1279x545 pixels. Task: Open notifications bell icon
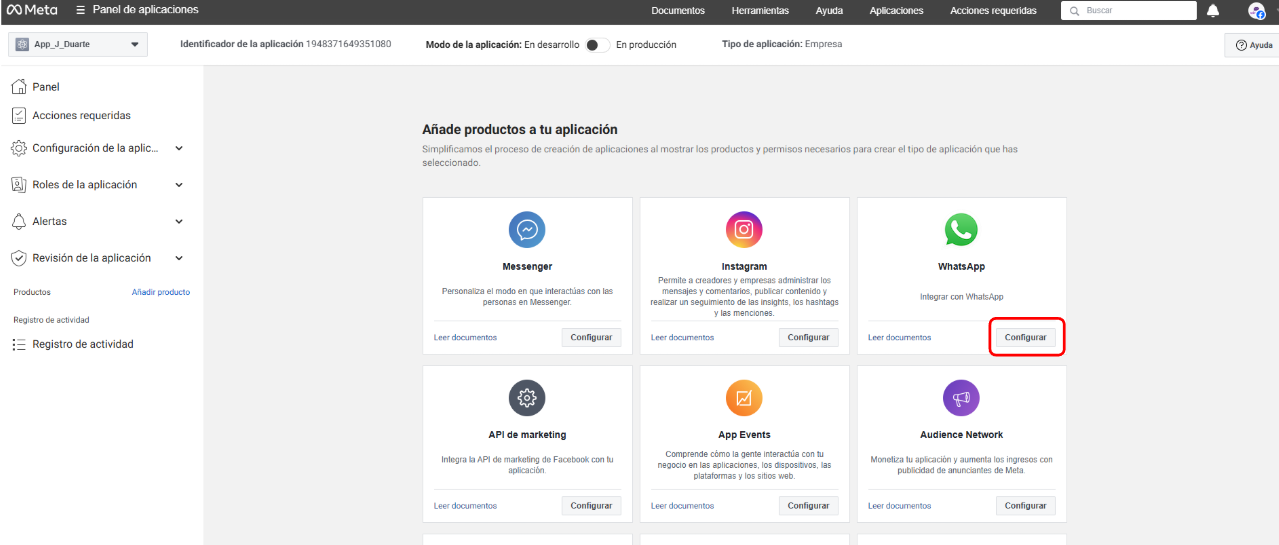pos(1213,11)
